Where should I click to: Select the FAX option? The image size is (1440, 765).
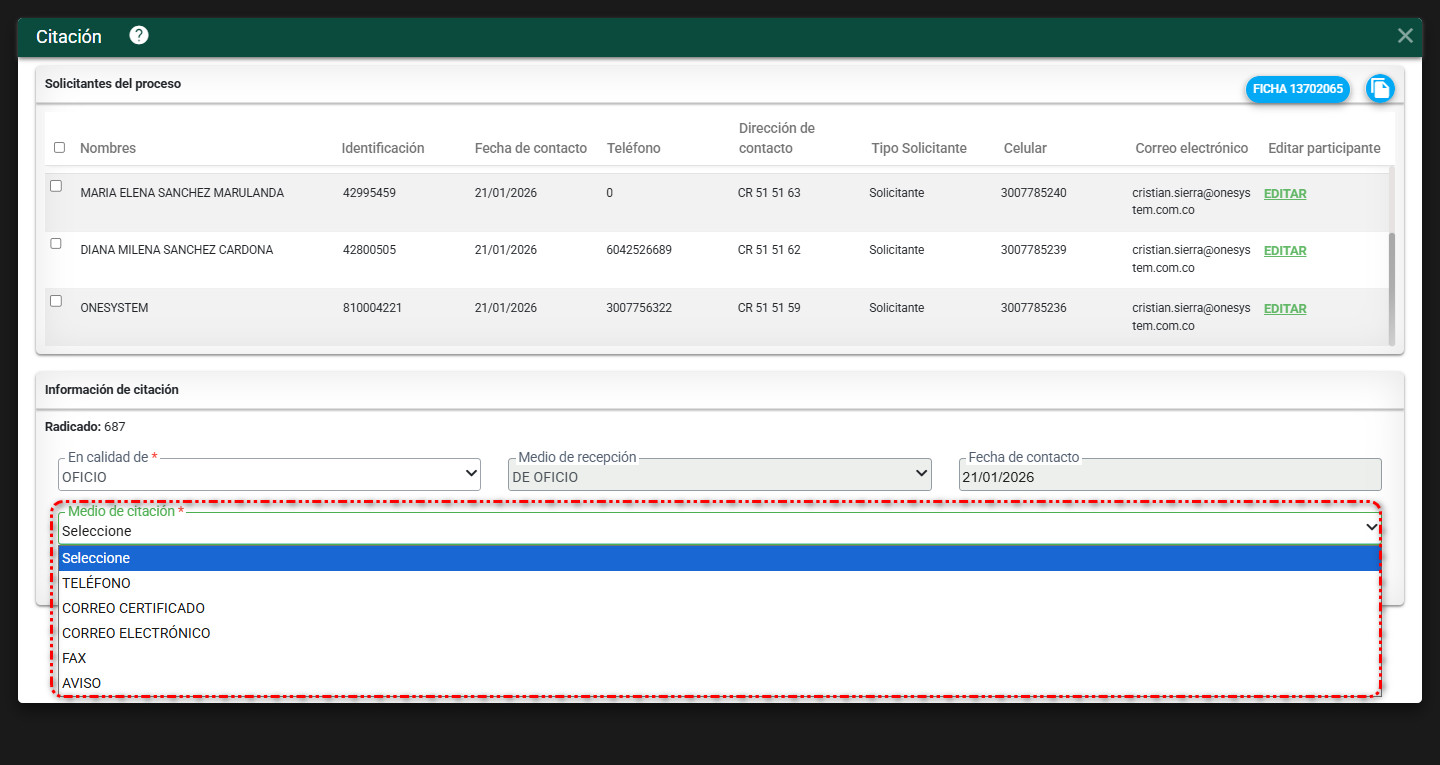[74, 658]
